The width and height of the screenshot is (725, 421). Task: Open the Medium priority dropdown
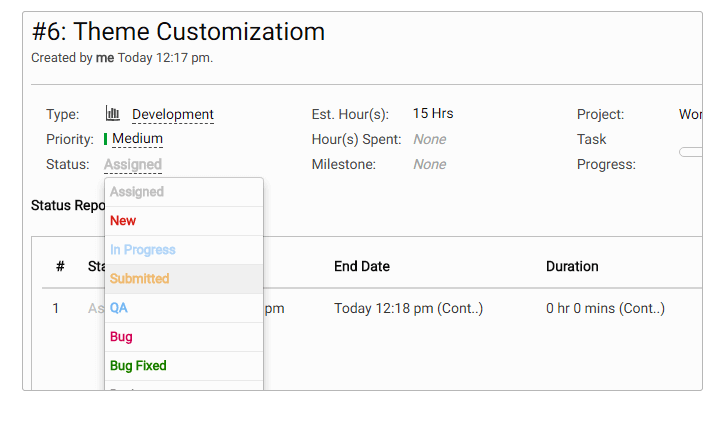pos(137,139)
